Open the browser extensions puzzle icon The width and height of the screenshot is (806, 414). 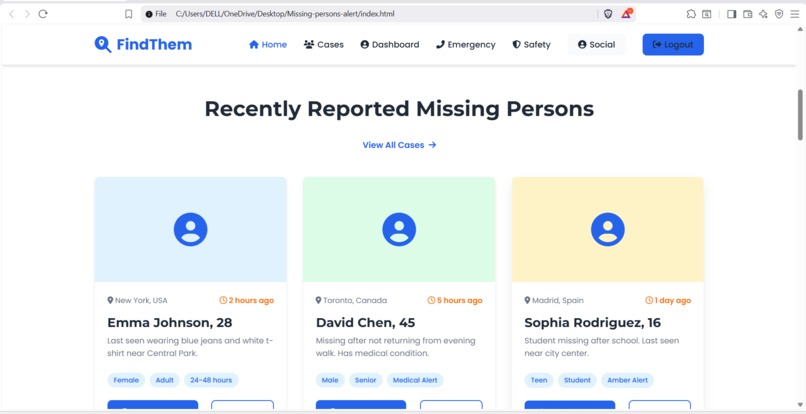691,14
